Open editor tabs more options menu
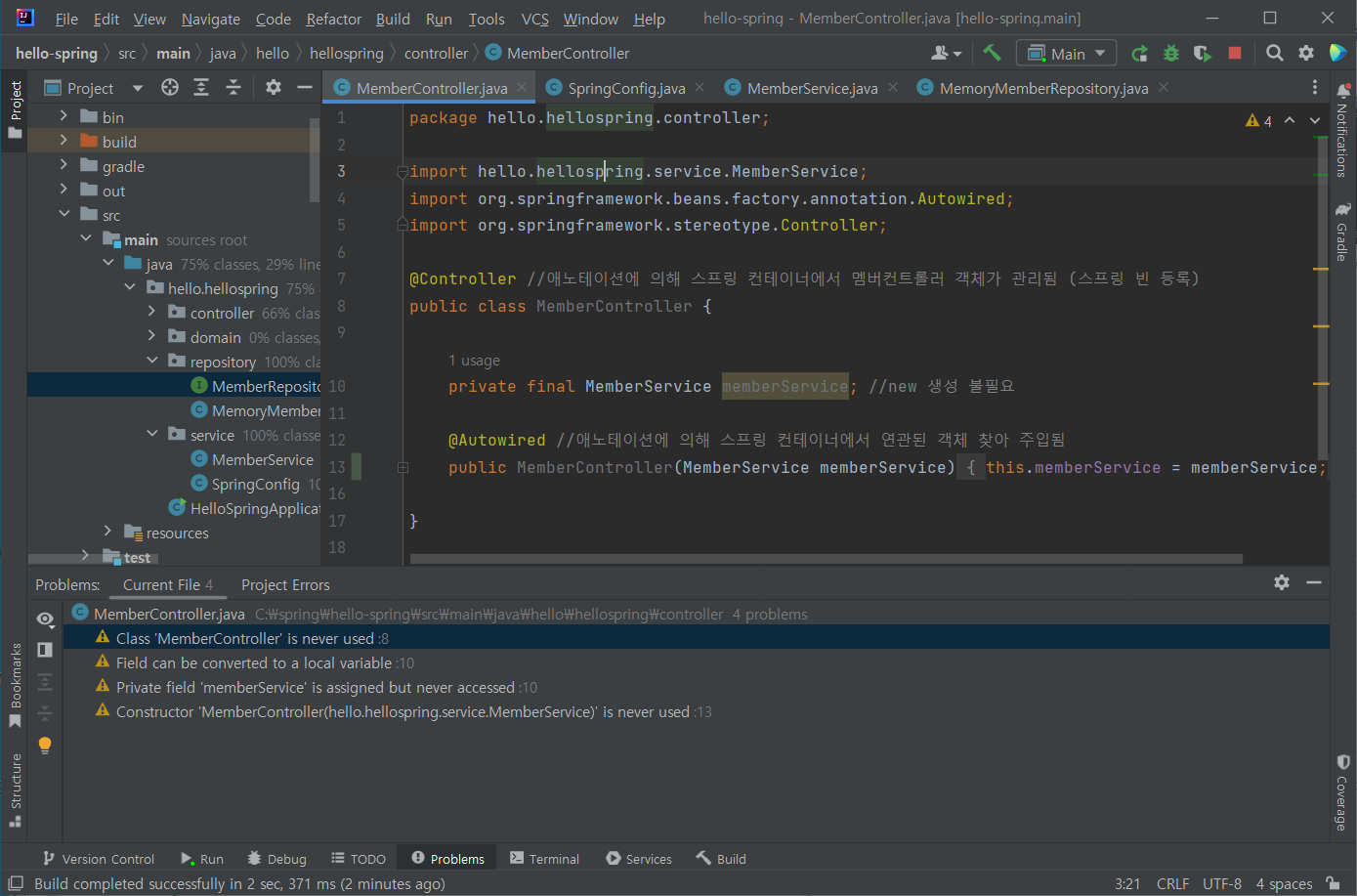 click(1315, 88)
